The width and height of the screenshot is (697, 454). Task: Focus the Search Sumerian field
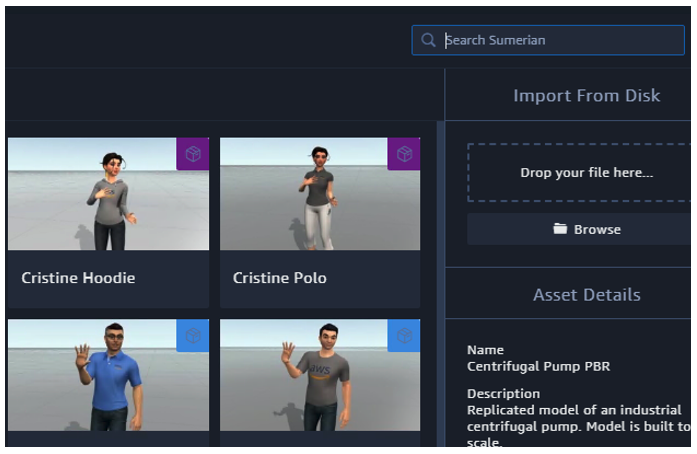[x=548, y=40]
